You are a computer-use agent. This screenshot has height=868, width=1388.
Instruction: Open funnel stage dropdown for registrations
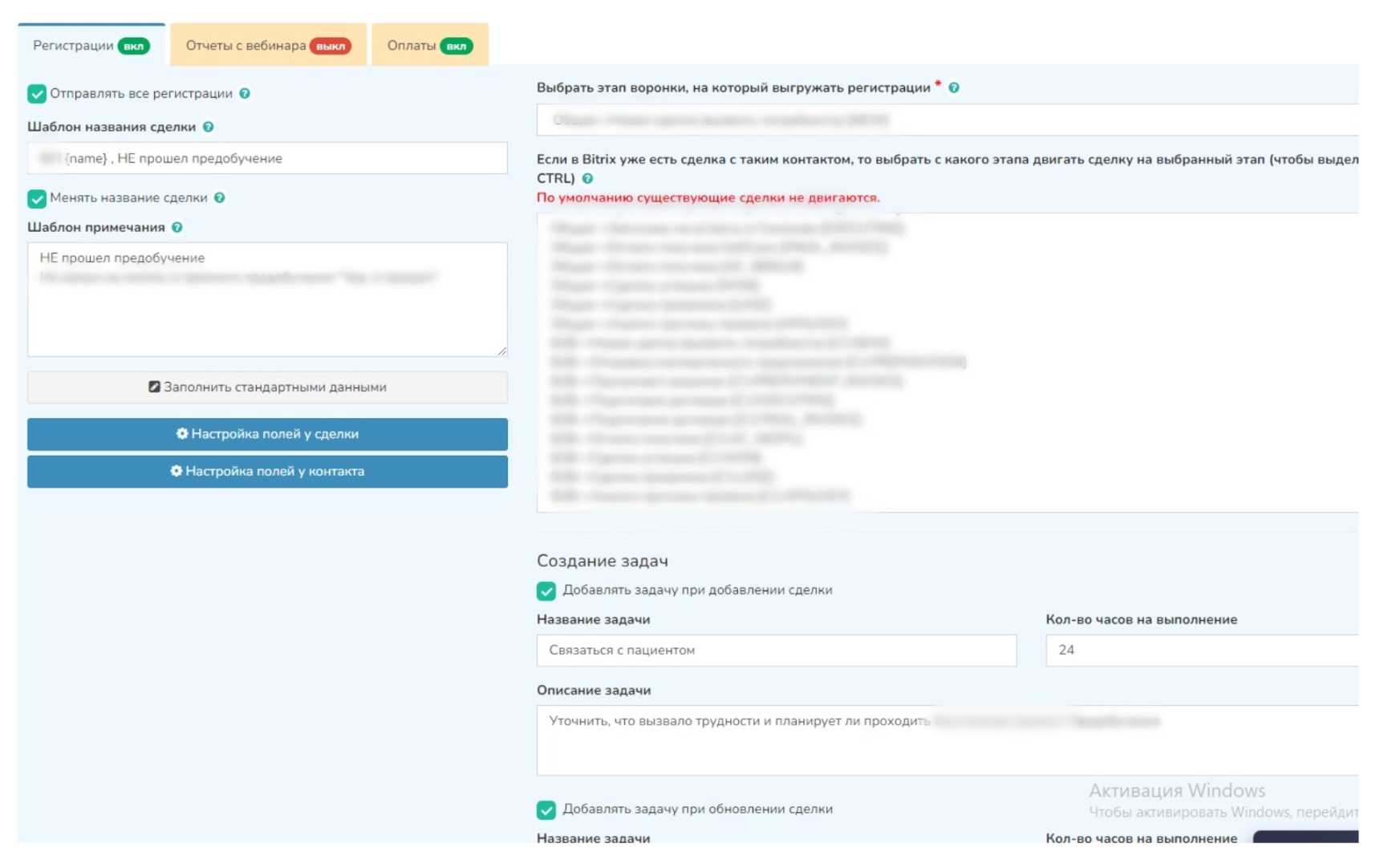click(947, 120)
